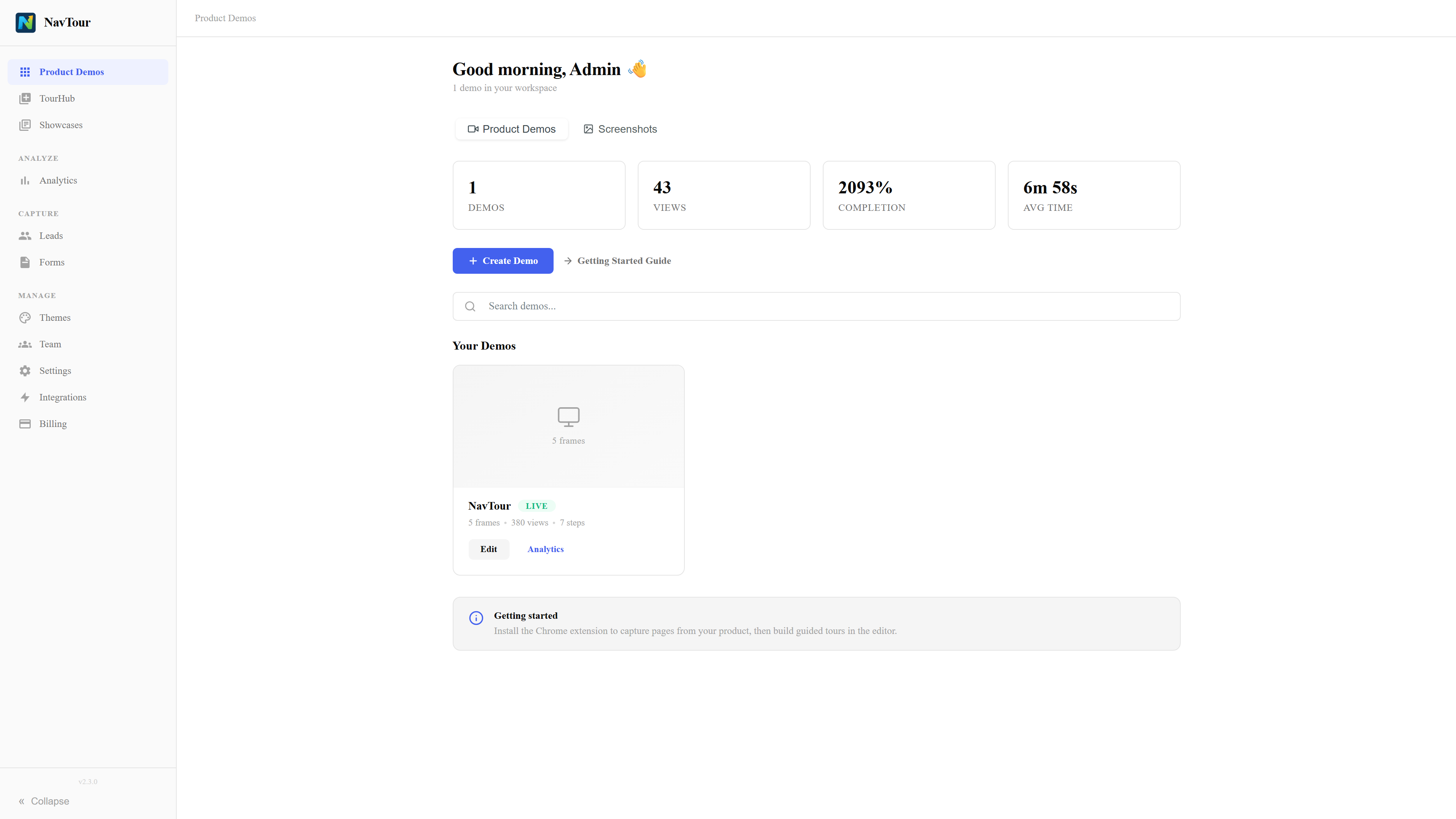Click the NavTour logo icon
The height and width of the screenshot is (819, 1456).
(25, 23)
